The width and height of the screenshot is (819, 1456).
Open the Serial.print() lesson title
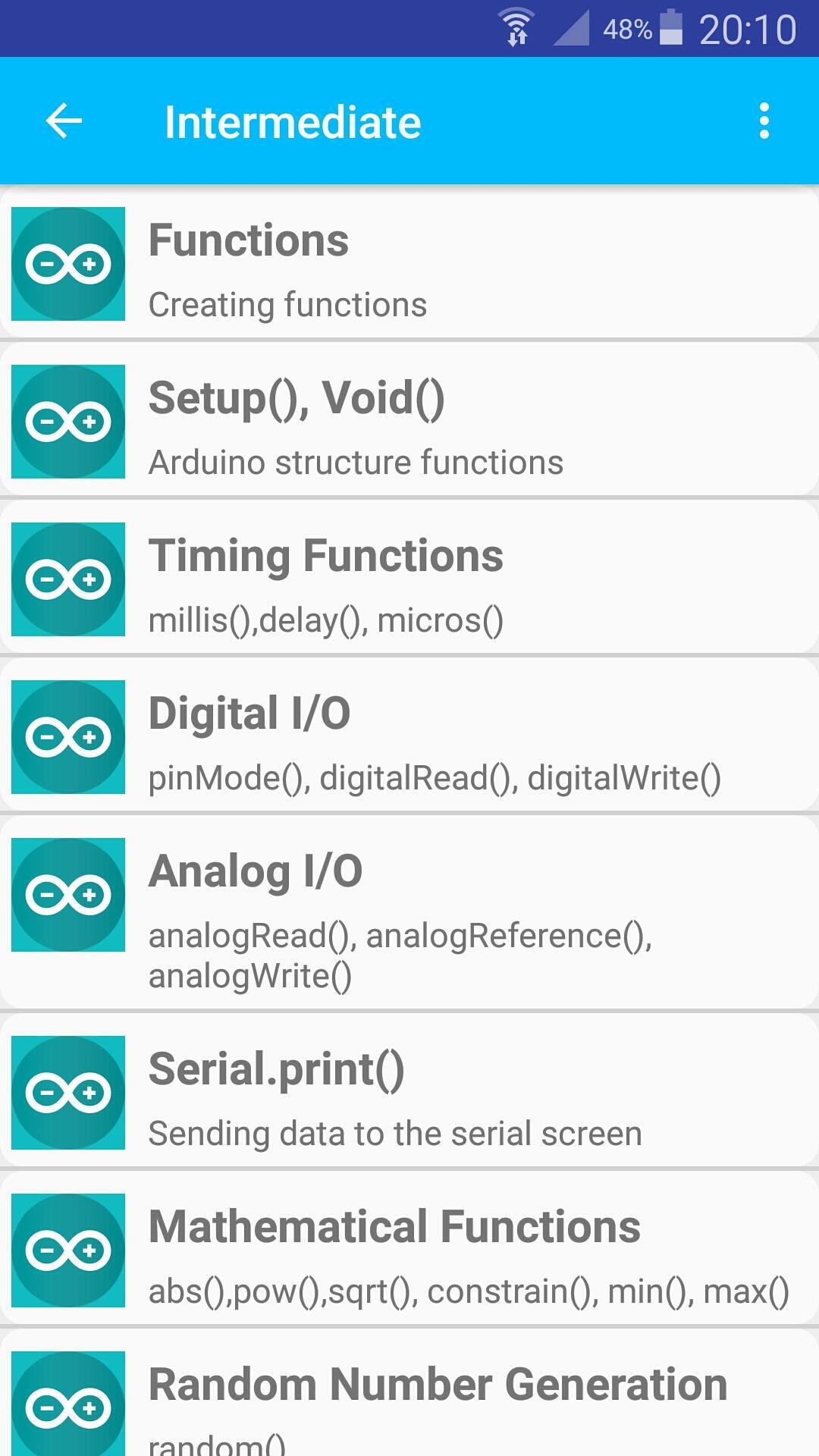pos(277,1070)
